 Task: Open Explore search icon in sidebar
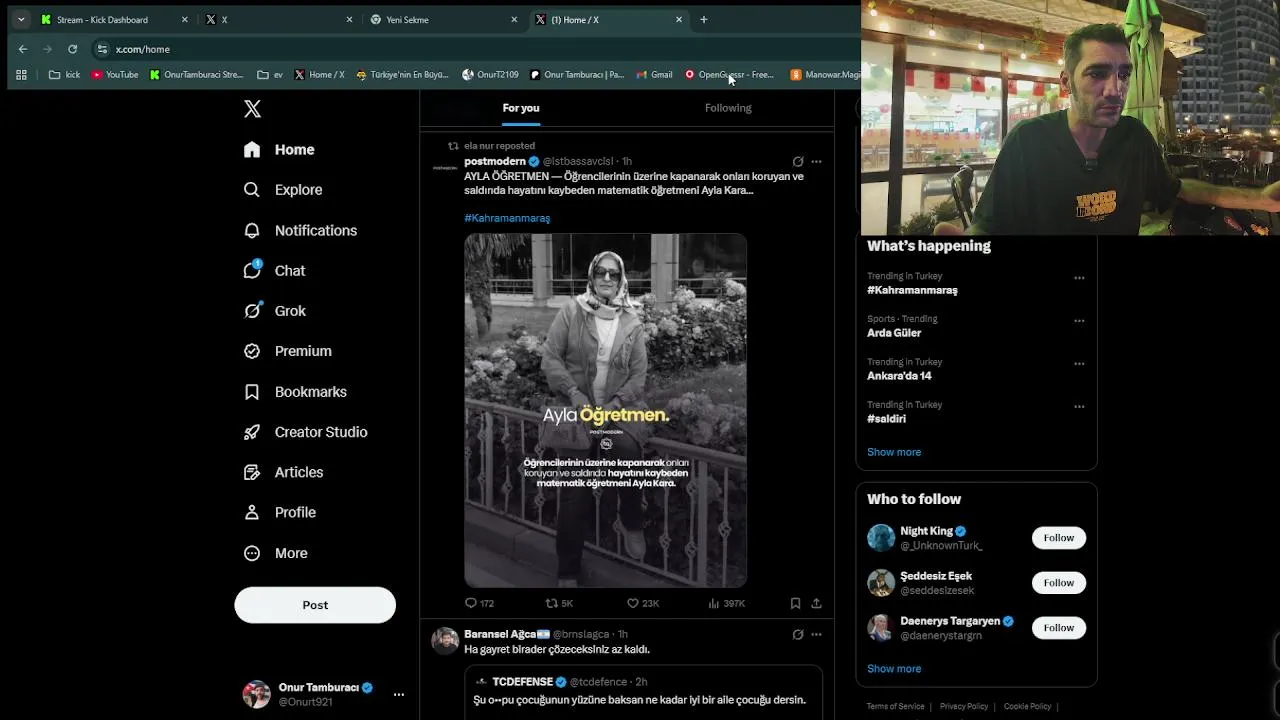point(252,190)
